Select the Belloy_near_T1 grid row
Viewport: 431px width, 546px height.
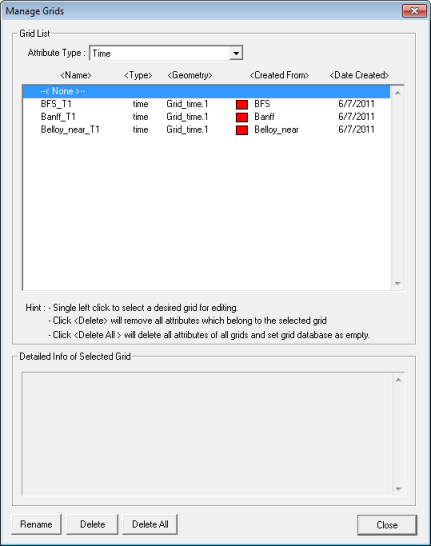(x=206, y=130)
